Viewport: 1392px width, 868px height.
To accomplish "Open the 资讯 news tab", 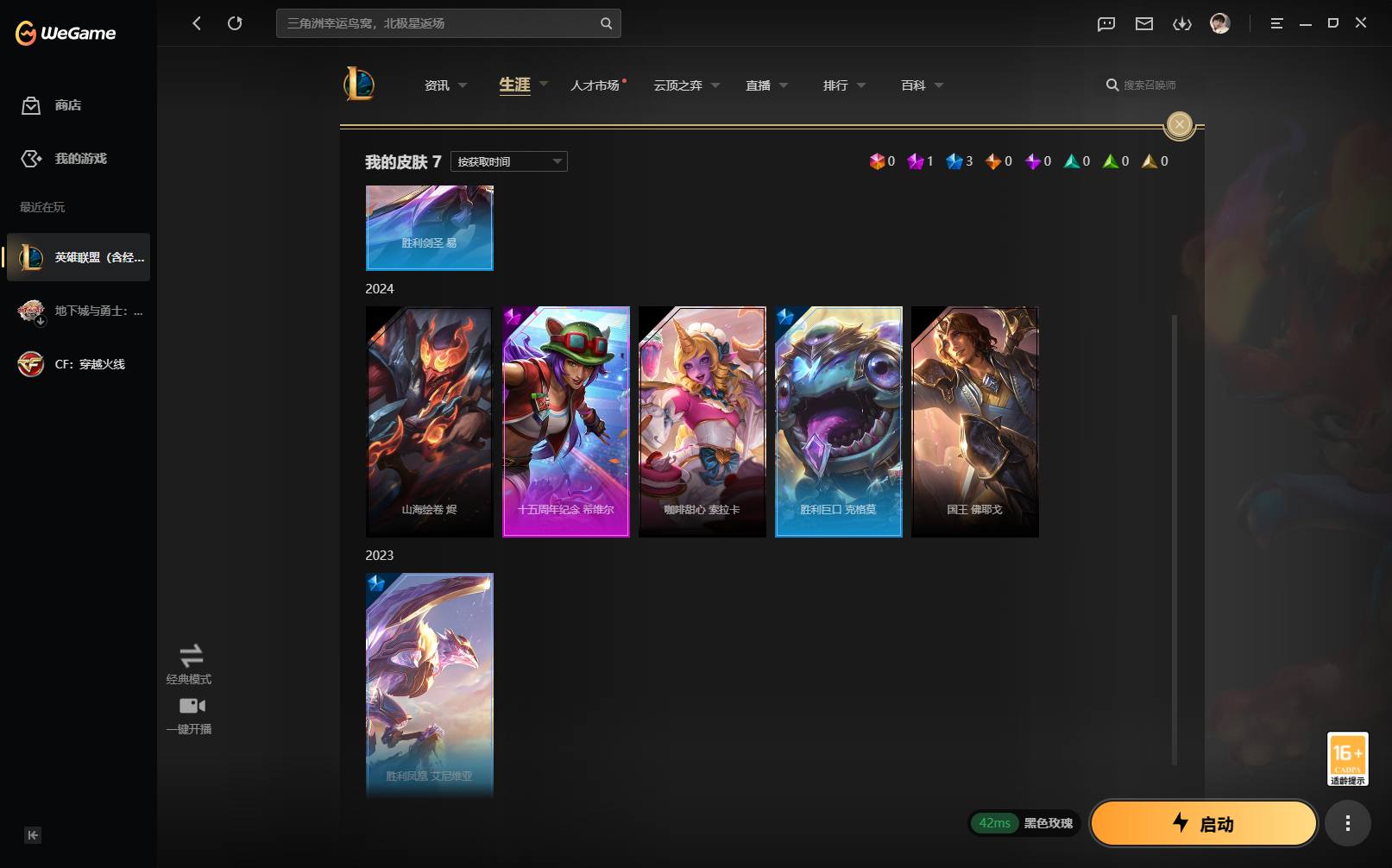I will point(437,85).
